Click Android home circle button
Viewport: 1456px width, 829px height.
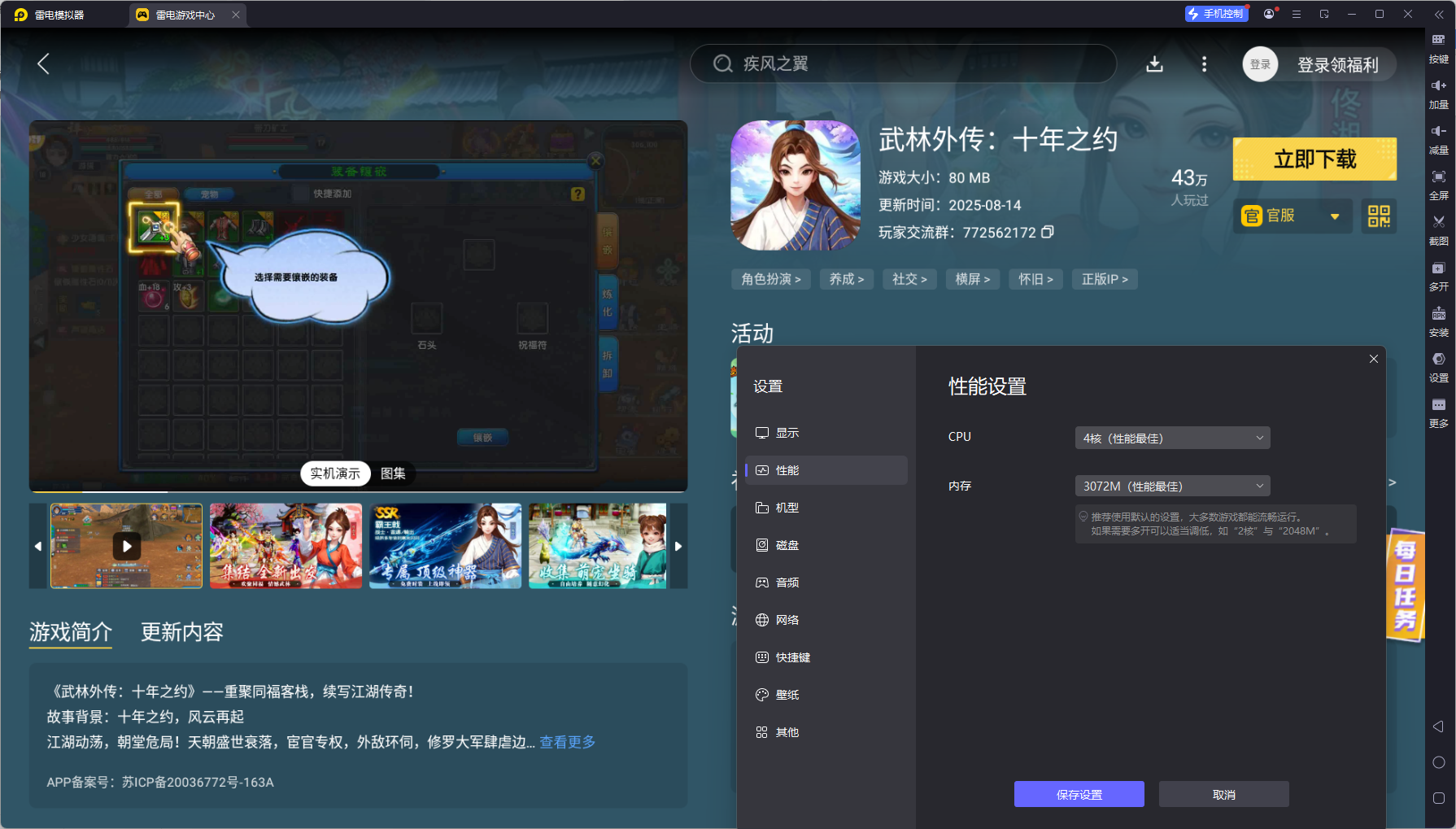(1438, 762)
